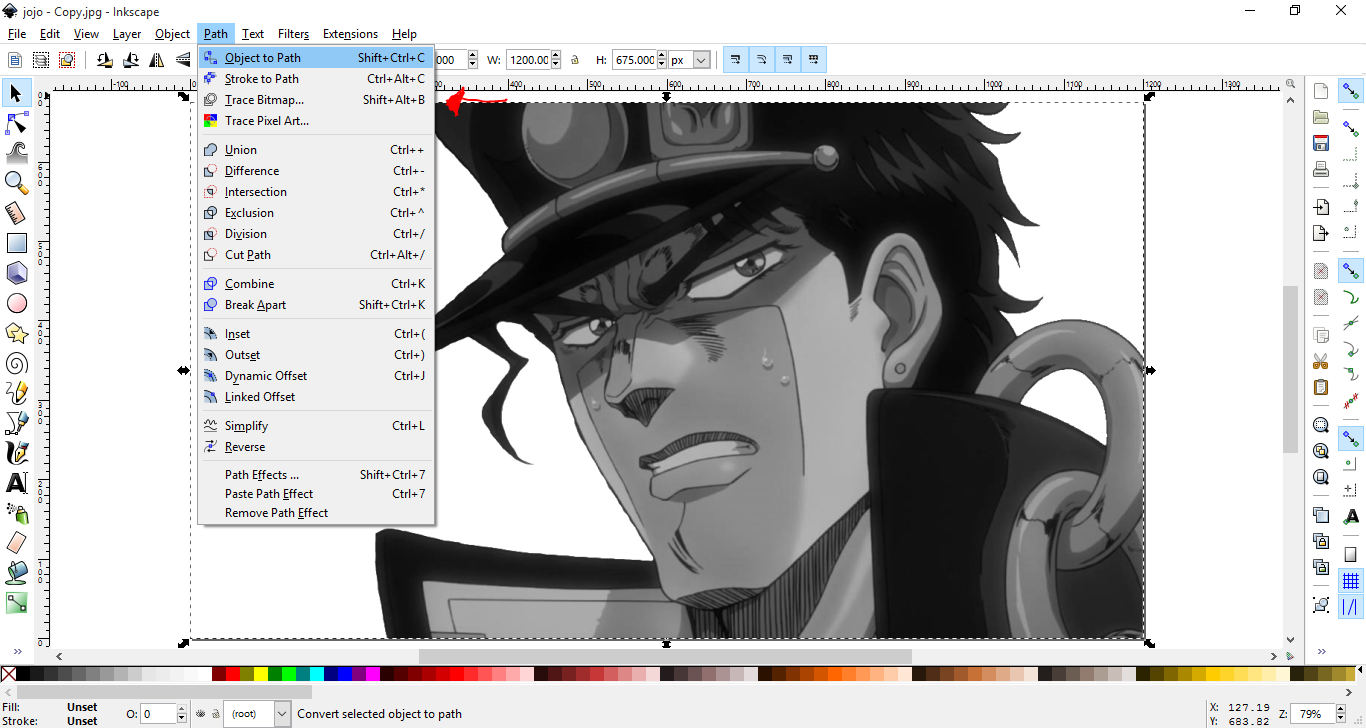Pick the Tweak objects tool
Viewport: 1366px width, 728px height.
(17, 153)
